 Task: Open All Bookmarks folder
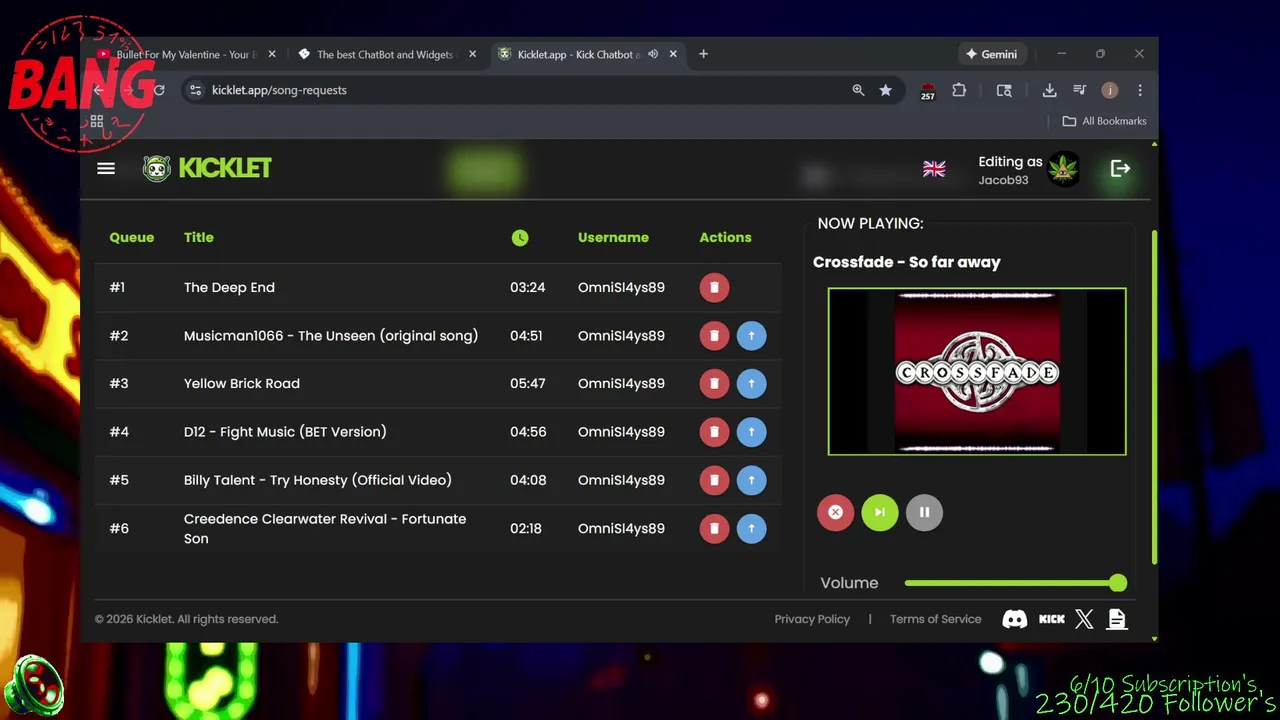click(x=1104, y=121)
